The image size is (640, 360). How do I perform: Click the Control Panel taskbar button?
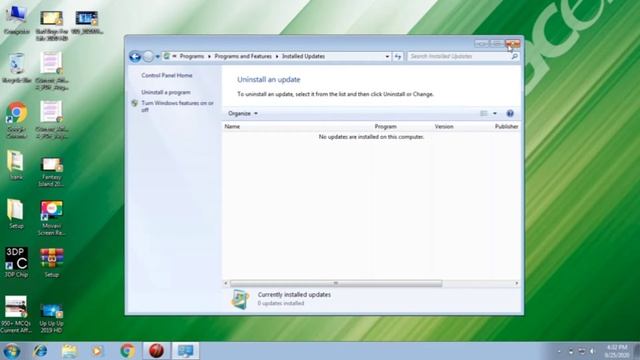coord(186,351)
